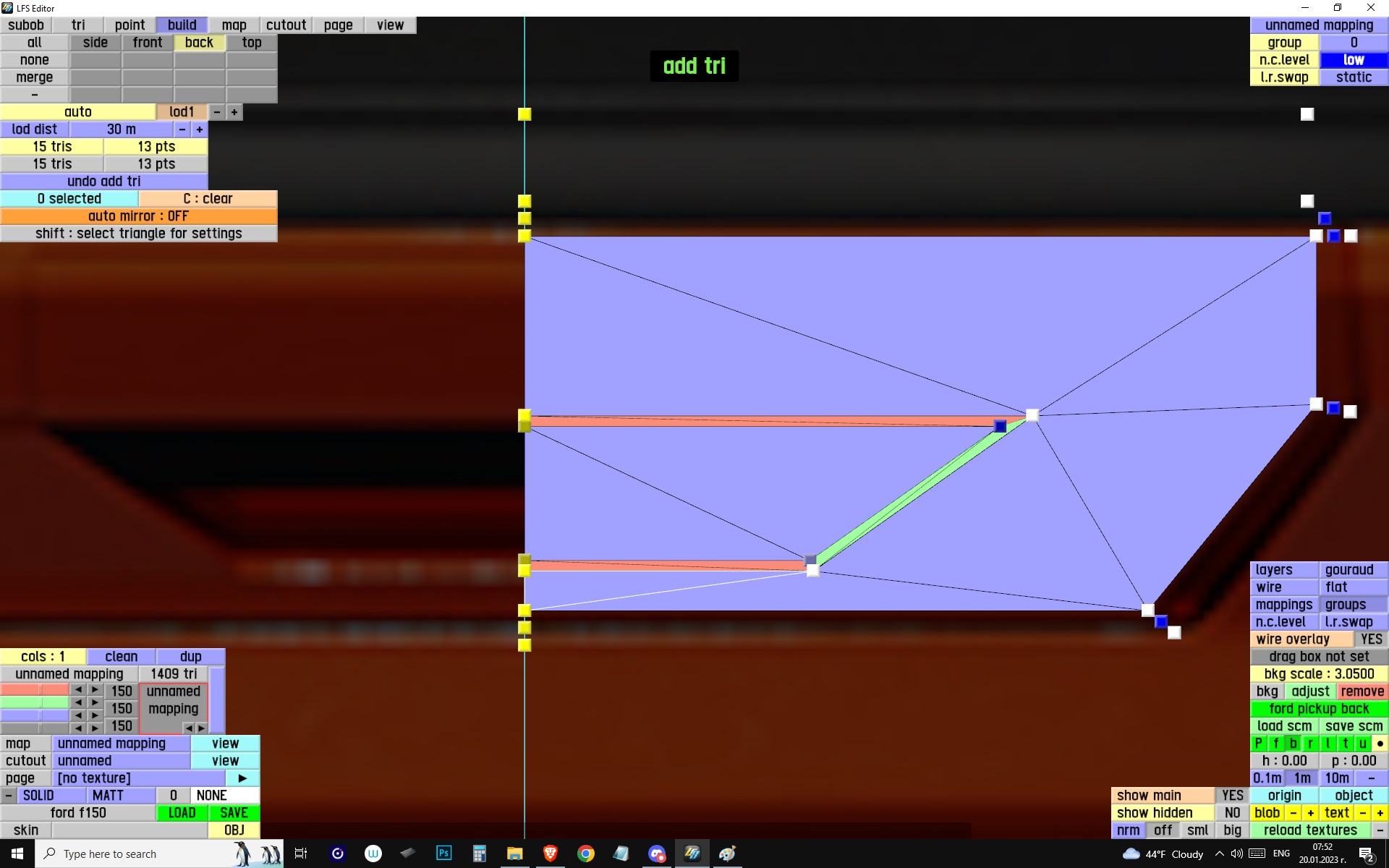Click the blob plus button
The image size is (1389, 868).
1310,813
